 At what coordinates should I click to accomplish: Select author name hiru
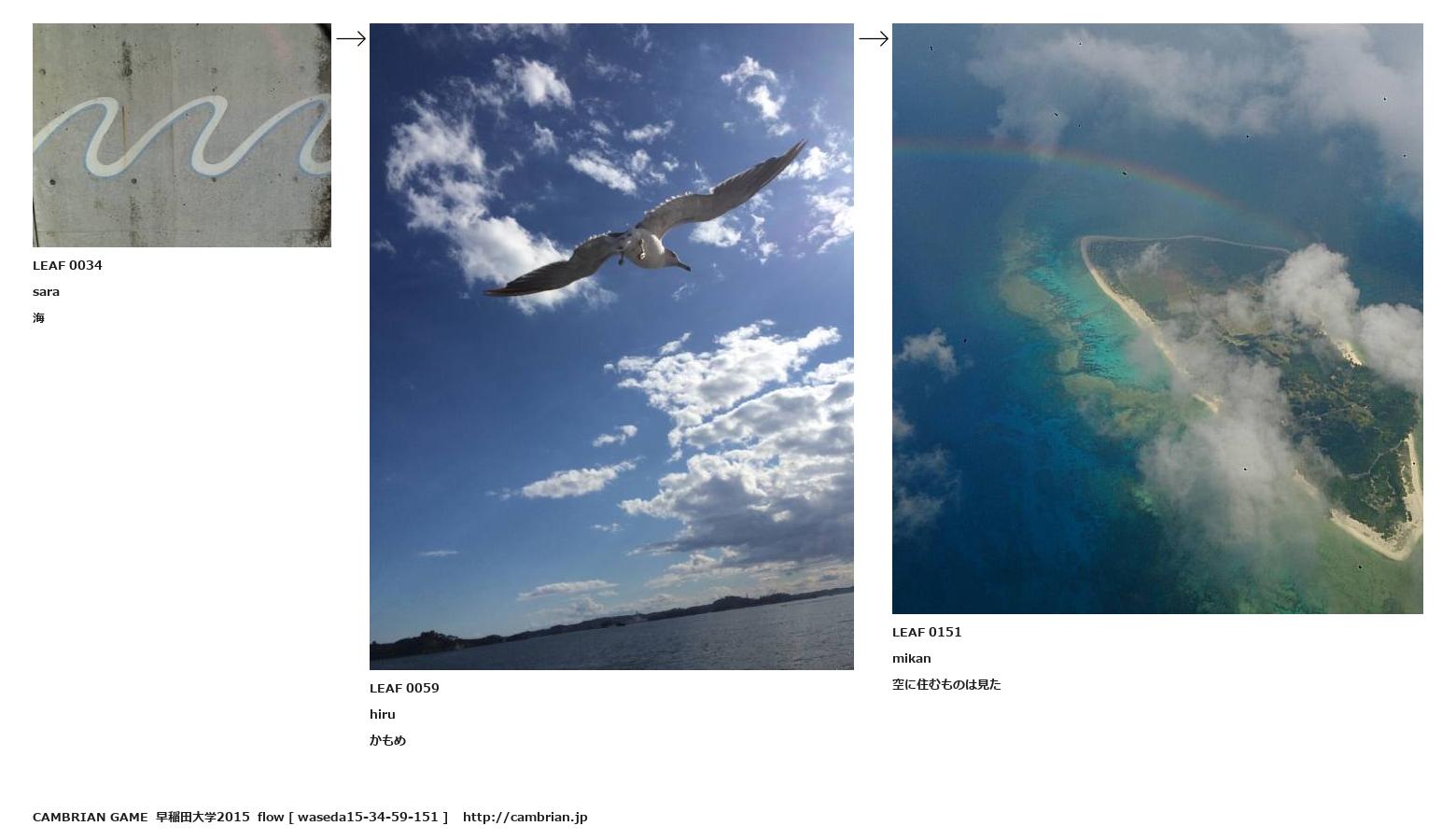(x=383, y=714)
